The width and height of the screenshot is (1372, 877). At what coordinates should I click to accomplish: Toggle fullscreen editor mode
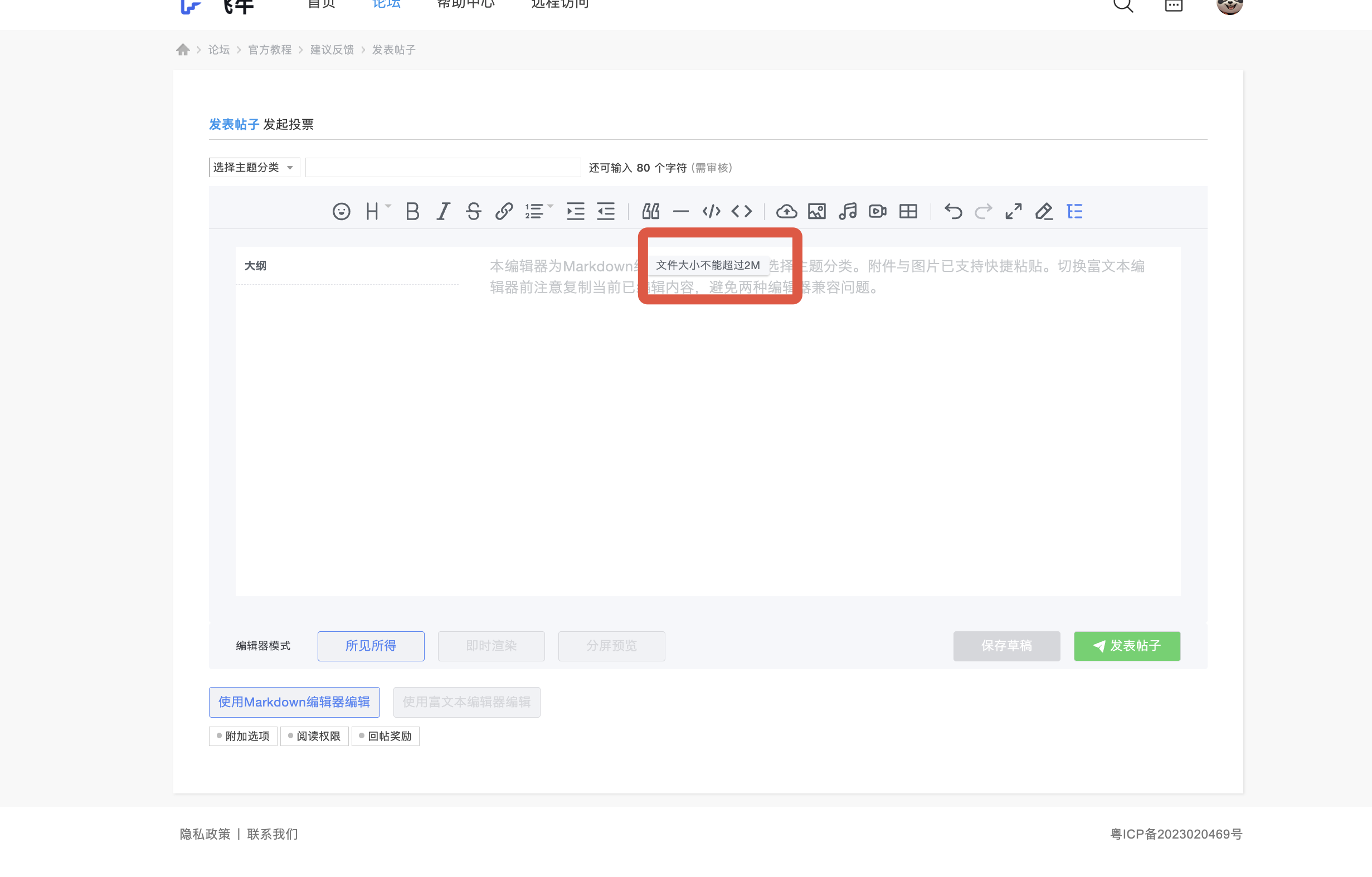coord(1014,211)
